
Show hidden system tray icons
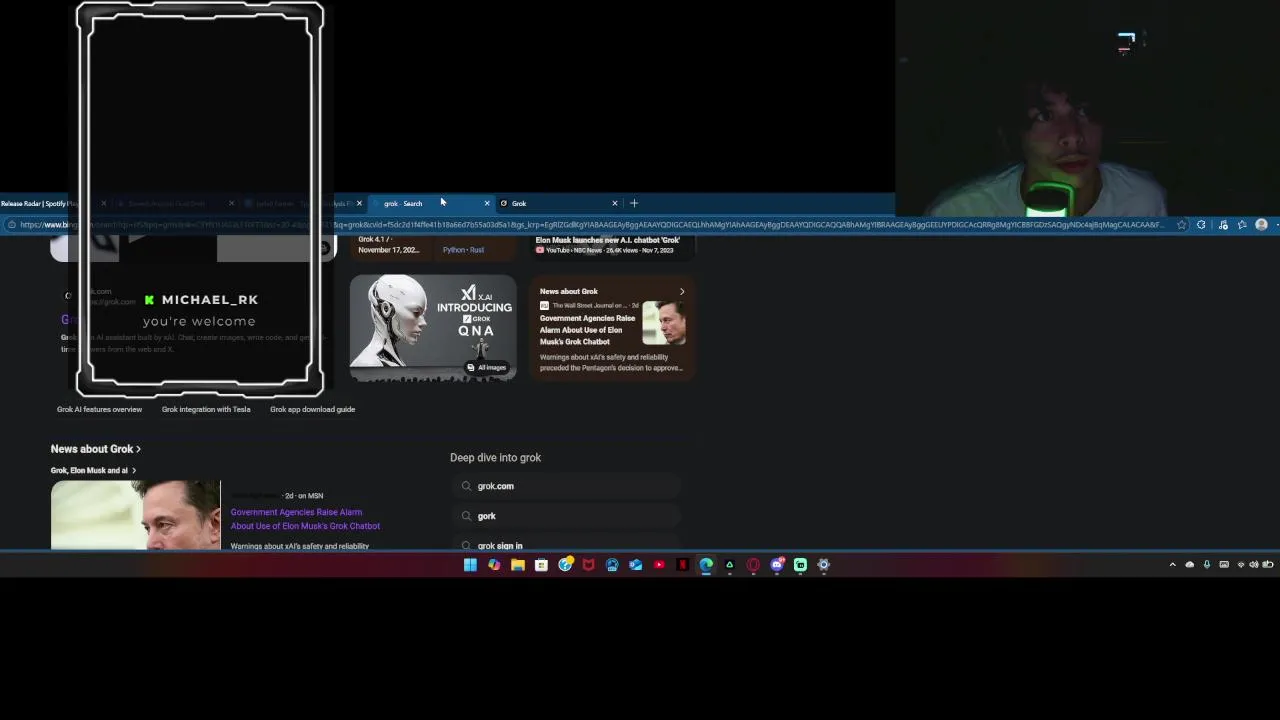[x=1172, y=565]
